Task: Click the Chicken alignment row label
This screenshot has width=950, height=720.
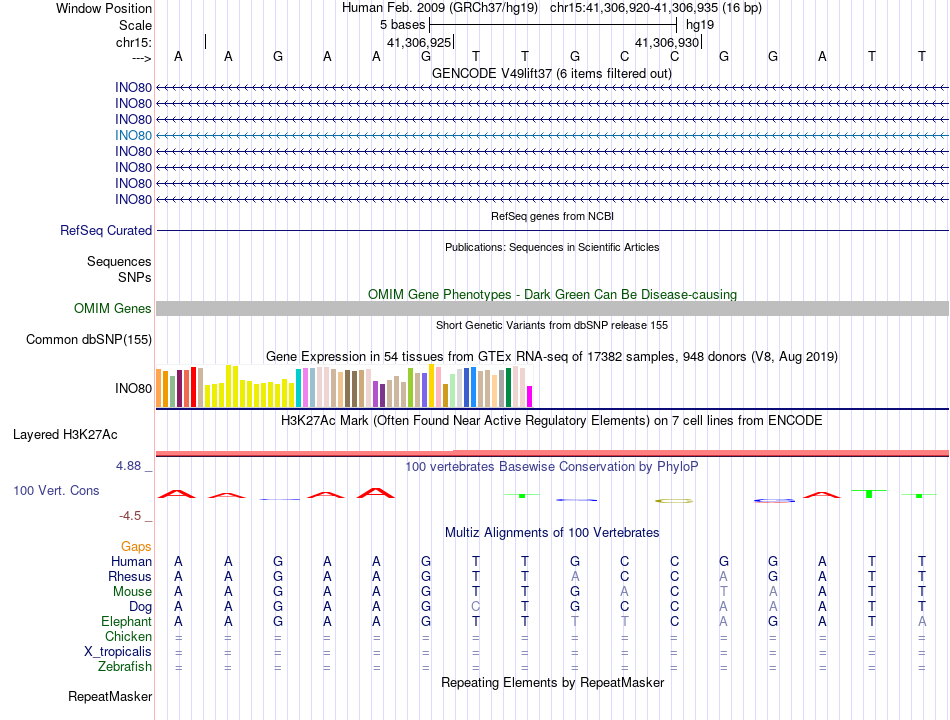Action: (x=128, y=636)
